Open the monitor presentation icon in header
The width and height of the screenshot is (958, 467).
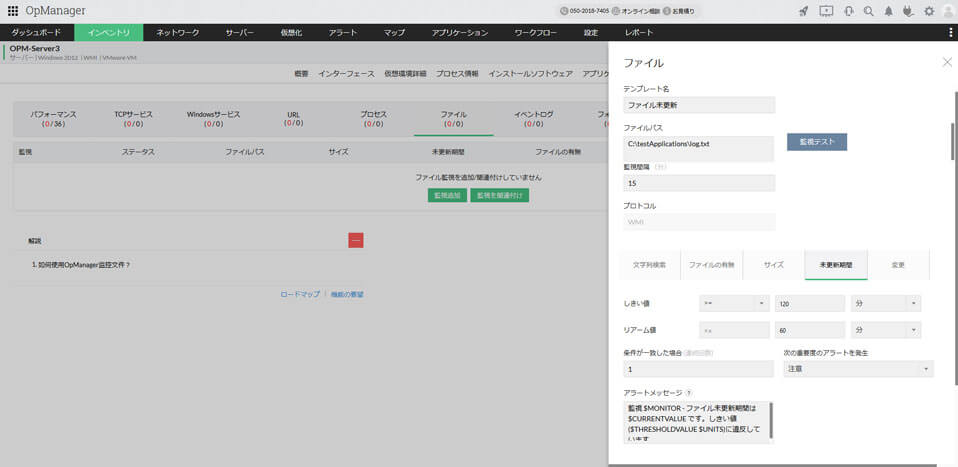[826, 11]
